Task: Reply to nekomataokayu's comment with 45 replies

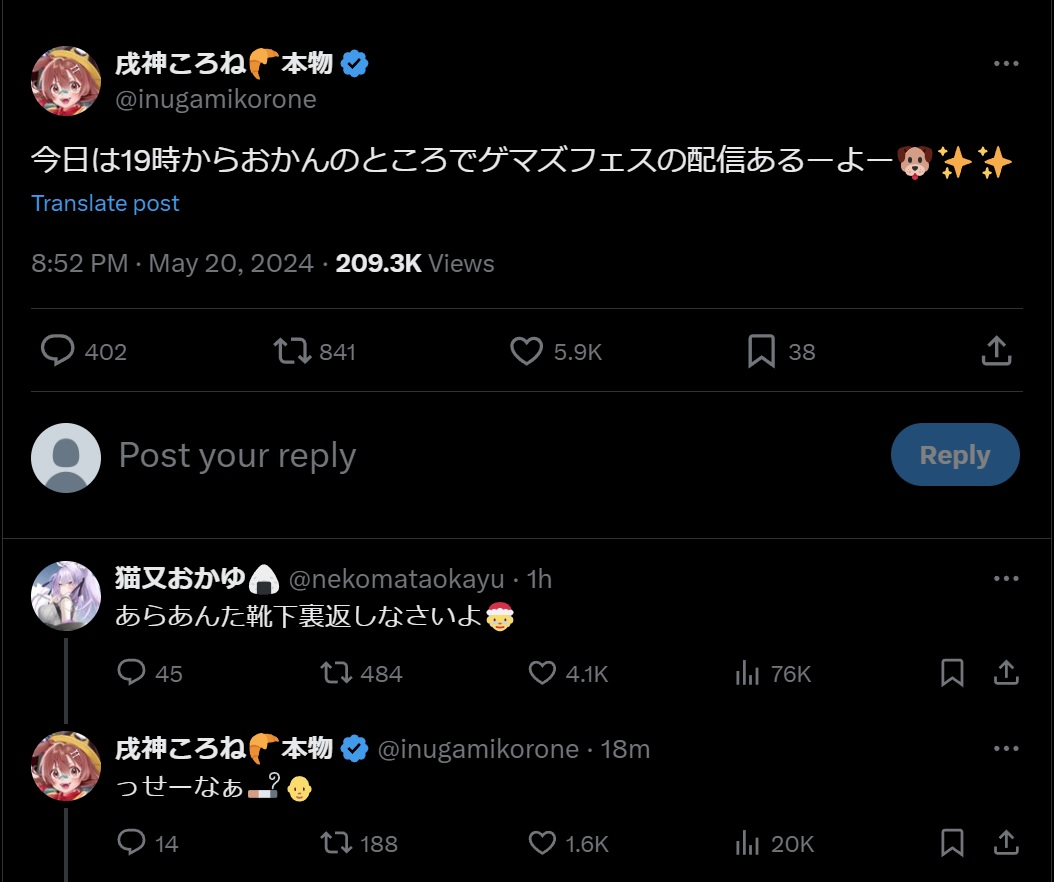Action: coord(132,673)
